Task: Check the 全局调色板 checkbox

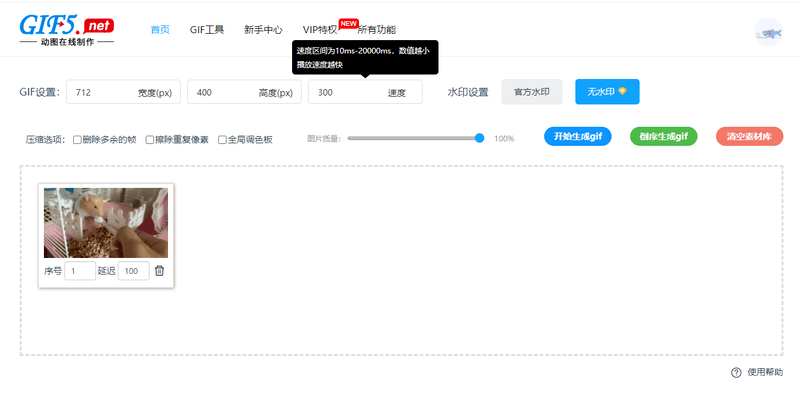Action: pos(222,140)
